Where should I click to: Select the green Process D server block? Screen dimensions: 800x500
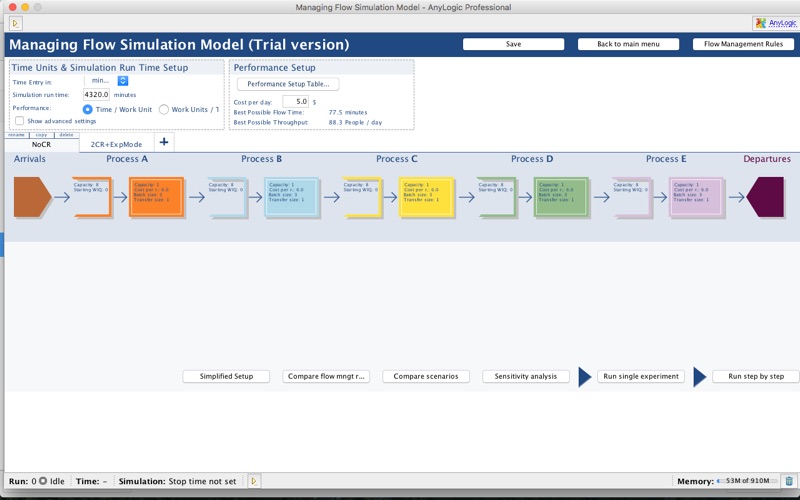click(x=561, y=197)
